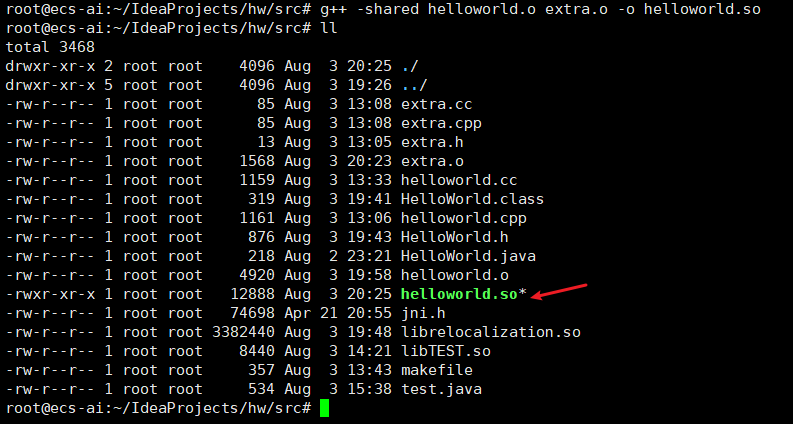The height and width of the screenshot is (424, 793).
Task: Click the green helloworld.so entry in the listing
Action: click(459, 294)
